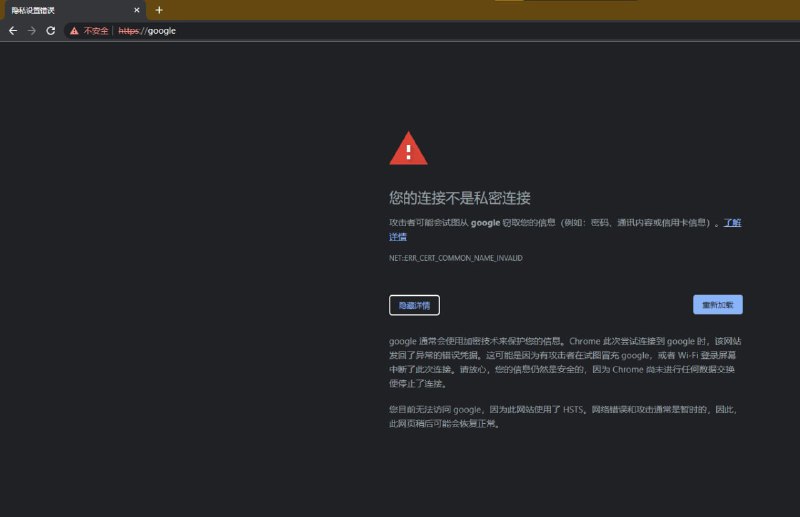Click the forward navigation arrow
Screen dimensions: 800x517
[x=32, y=31]
